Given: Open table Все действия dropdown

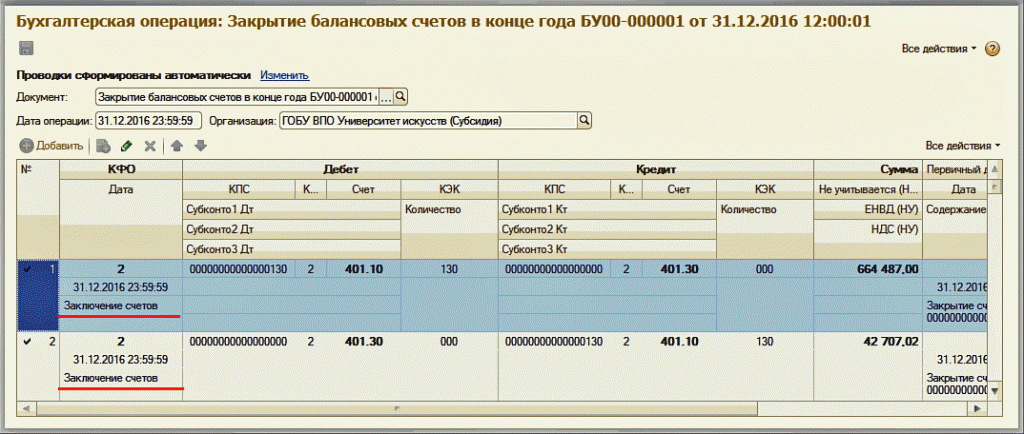Looking at the screenshot, I should (x=963, y=146).
